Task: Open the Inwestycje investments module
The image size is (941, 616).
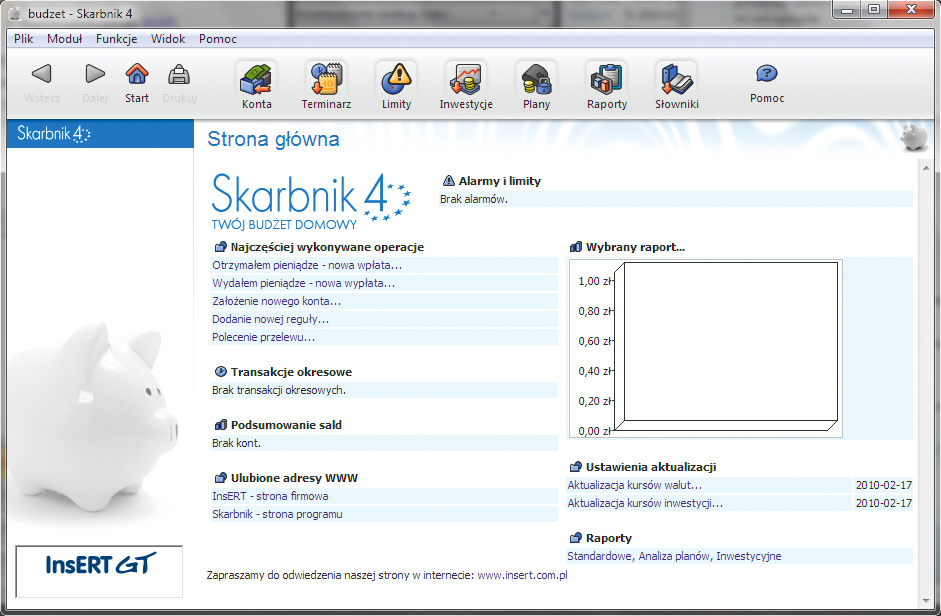Action: point(466,85)
